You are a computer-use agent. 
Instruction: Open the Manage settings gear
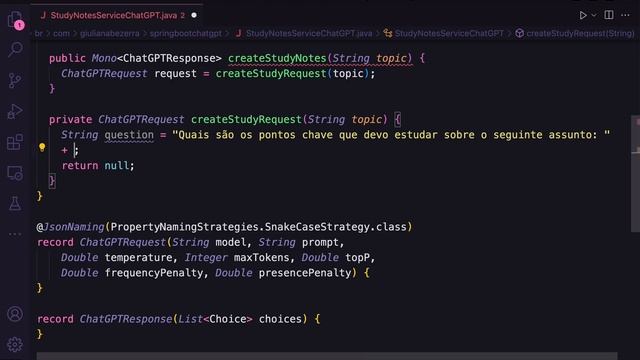click(15, 344)
